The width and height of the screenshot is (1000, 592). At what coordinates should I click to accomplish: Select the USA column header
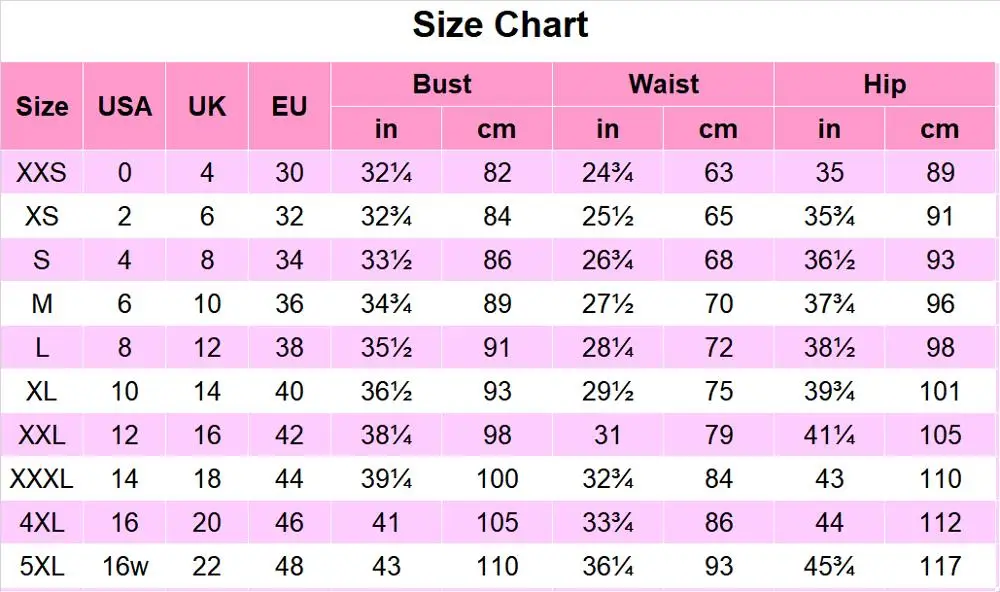pos(125,106)
